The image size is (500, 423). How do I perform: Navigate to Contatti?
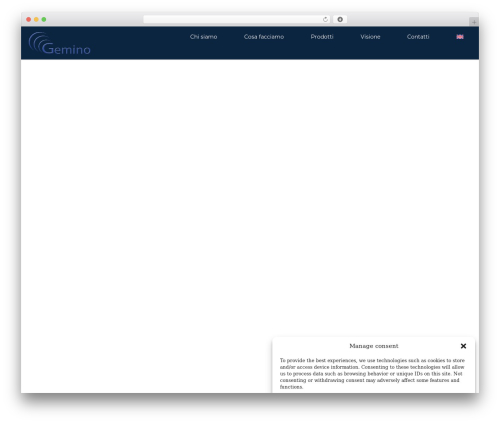click(x=418, y=37)
